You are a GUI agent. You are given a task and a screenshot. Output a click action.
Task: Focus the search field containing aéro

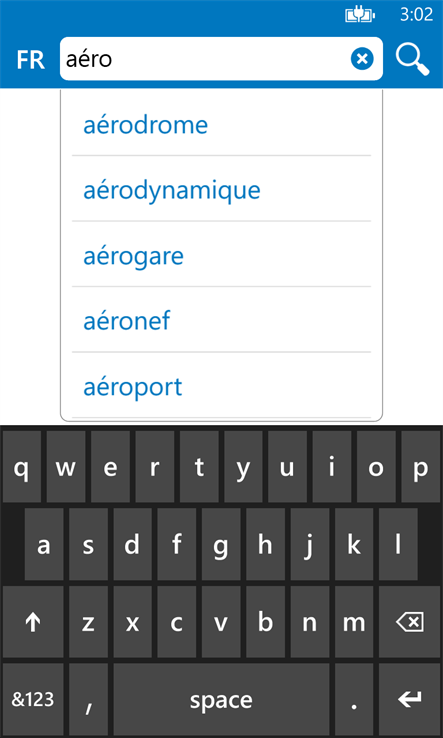tap(205, 59)
